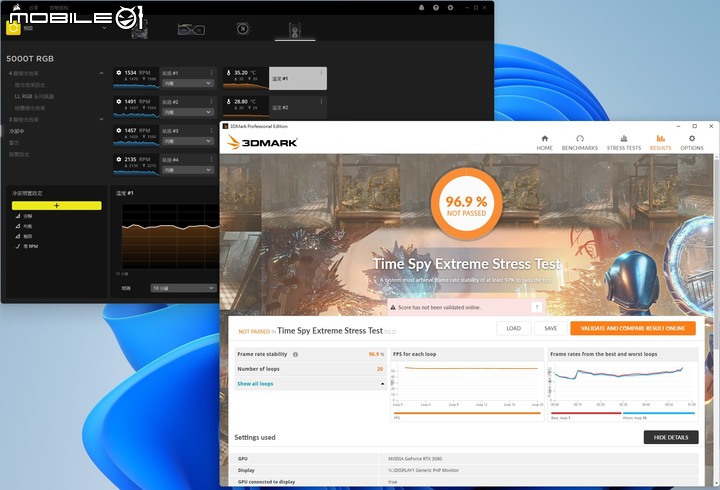The width and height of the screenshot is (720, 490).
Task: Click the best and worst loops frame rate chart
Action: click(x=623, y=384)
